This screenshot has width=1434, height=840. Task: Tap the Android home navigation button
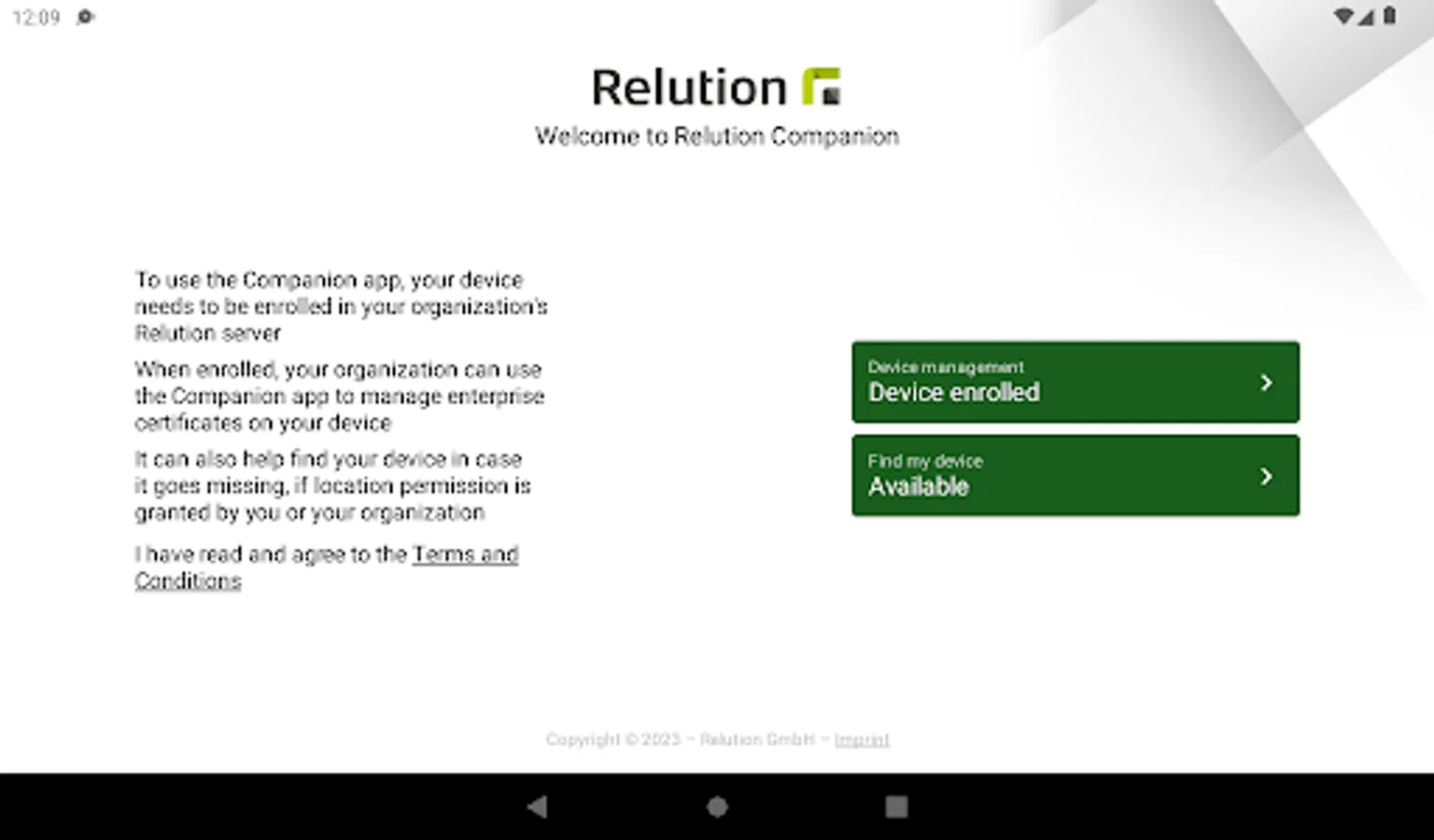[717, 806]
